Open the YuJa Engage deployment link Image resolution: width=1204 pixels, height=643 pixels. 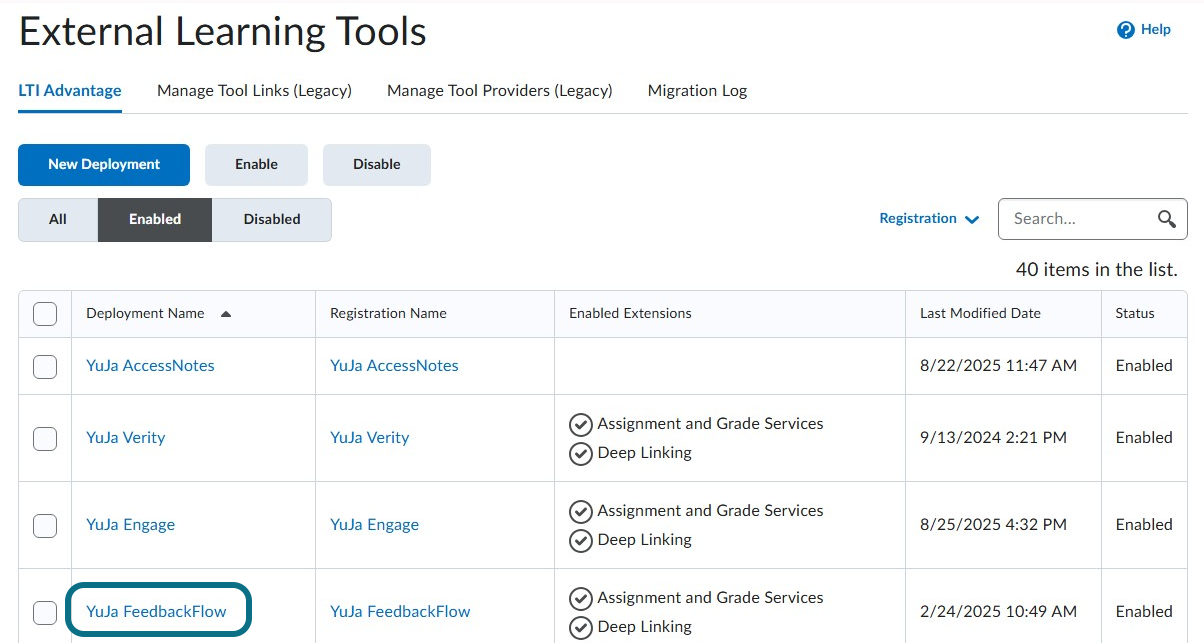[x=130, y=525]
